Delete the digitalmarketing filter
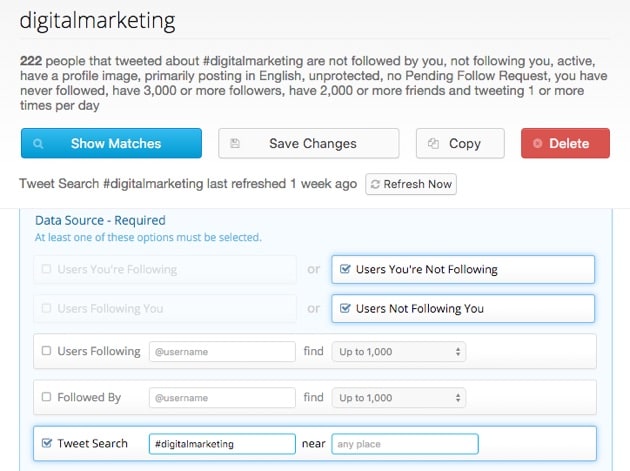Screen dimensions: 630x471 [x=565, y=143]
